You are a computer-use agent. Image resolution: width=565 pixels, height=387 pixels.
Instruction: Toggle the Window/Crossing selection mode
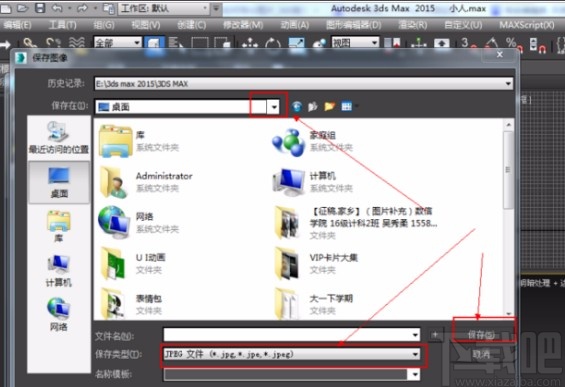coord(223,44)
